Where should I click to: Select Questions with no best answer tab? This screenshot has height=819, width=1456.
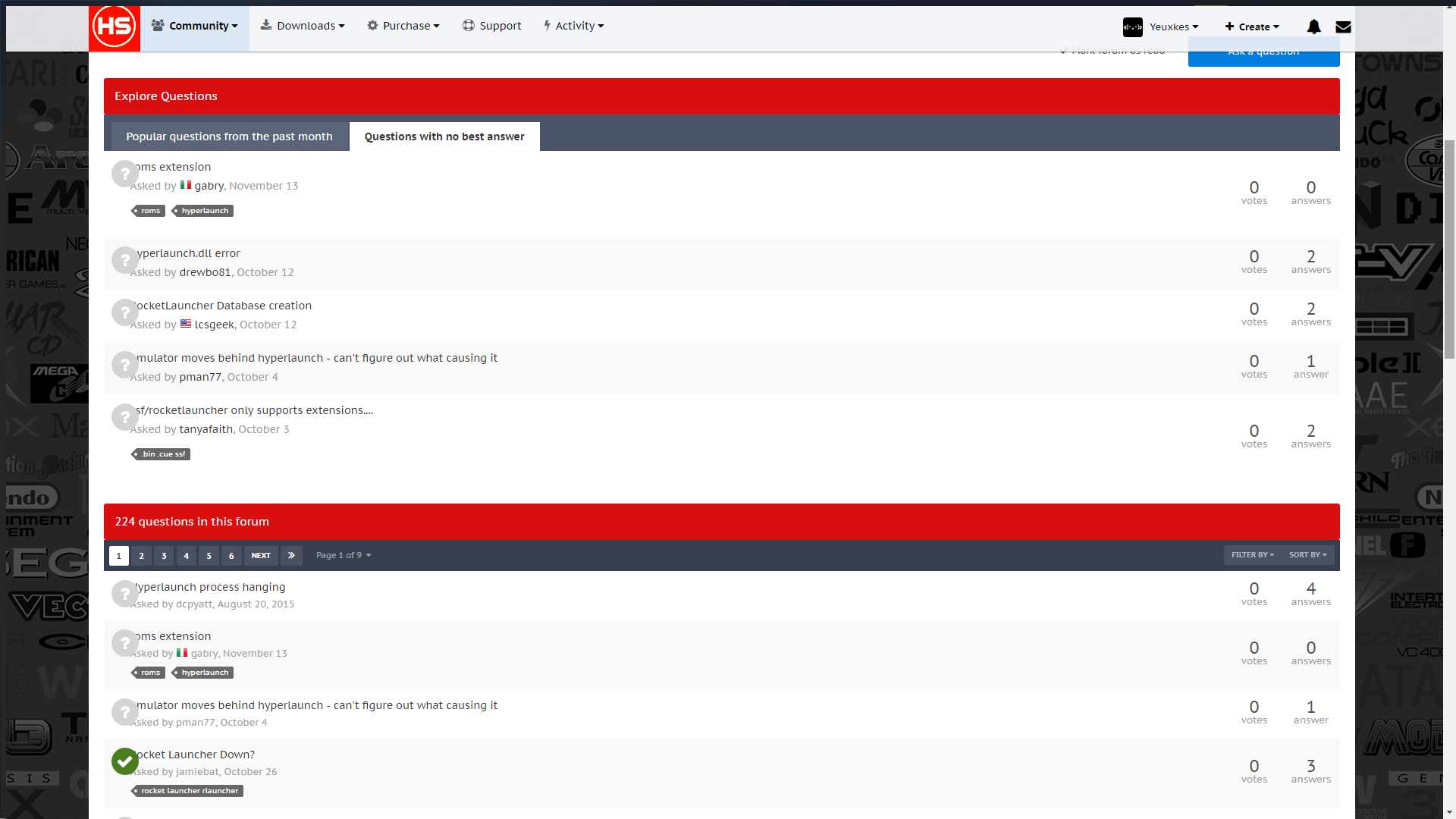click(444, 136)
